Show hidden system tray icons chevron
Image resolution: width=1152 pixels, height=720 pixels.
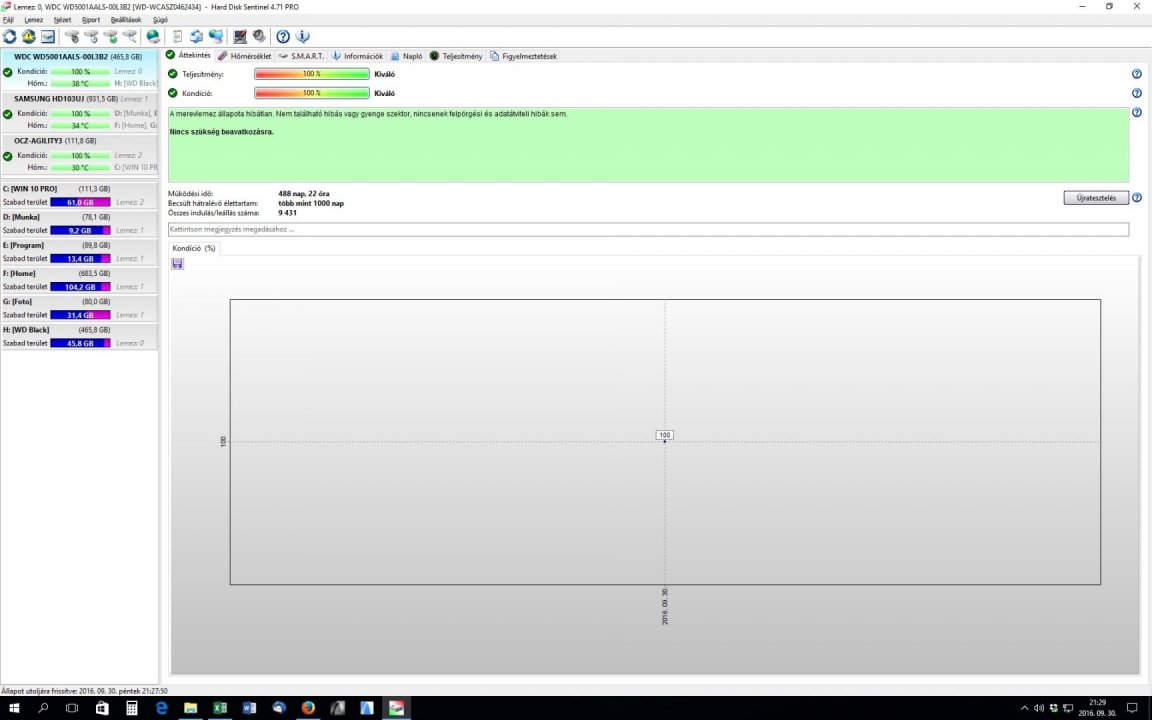[x=1024, y=708]
